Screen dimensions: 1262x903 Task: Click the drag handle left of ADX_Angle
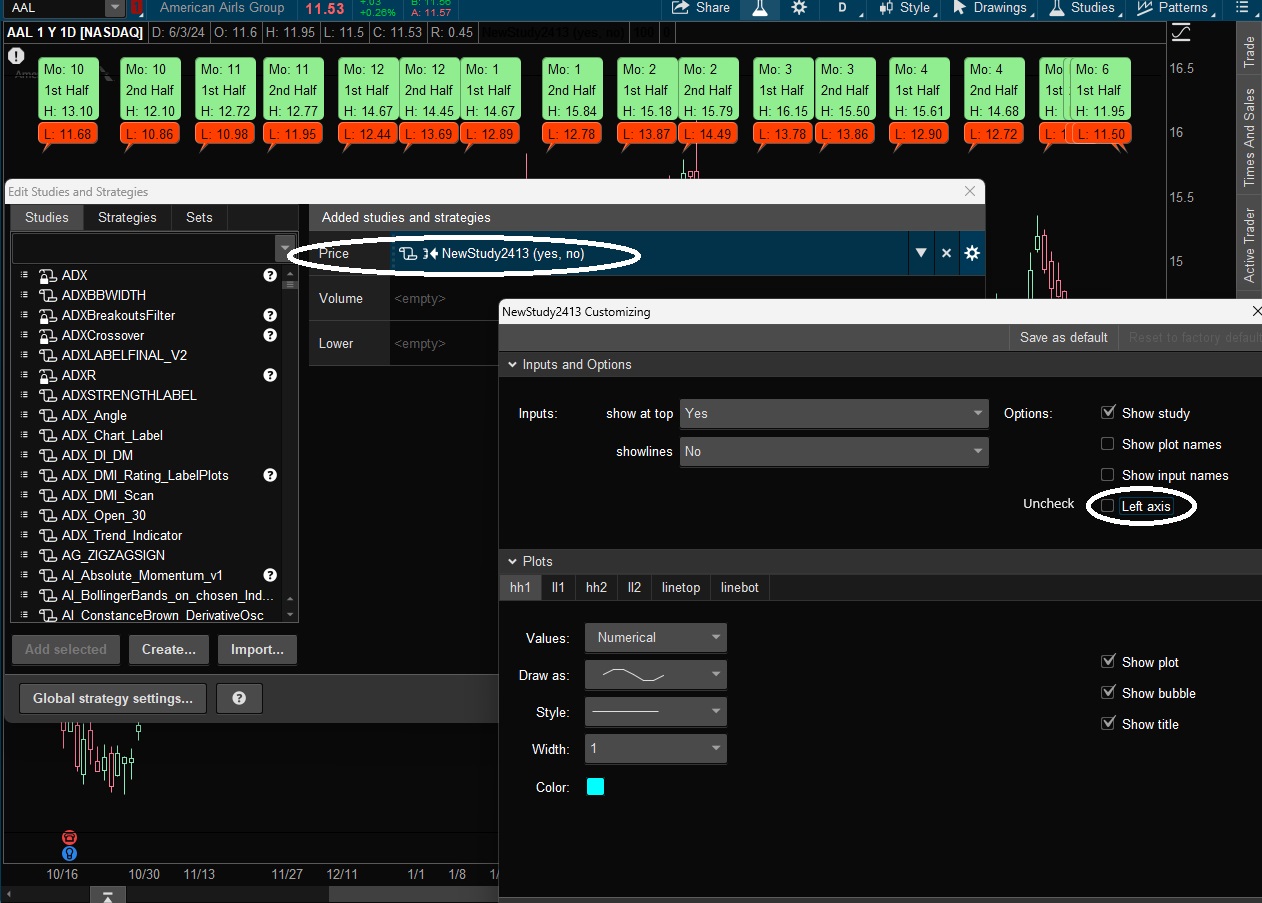click(x=24, y=415)
